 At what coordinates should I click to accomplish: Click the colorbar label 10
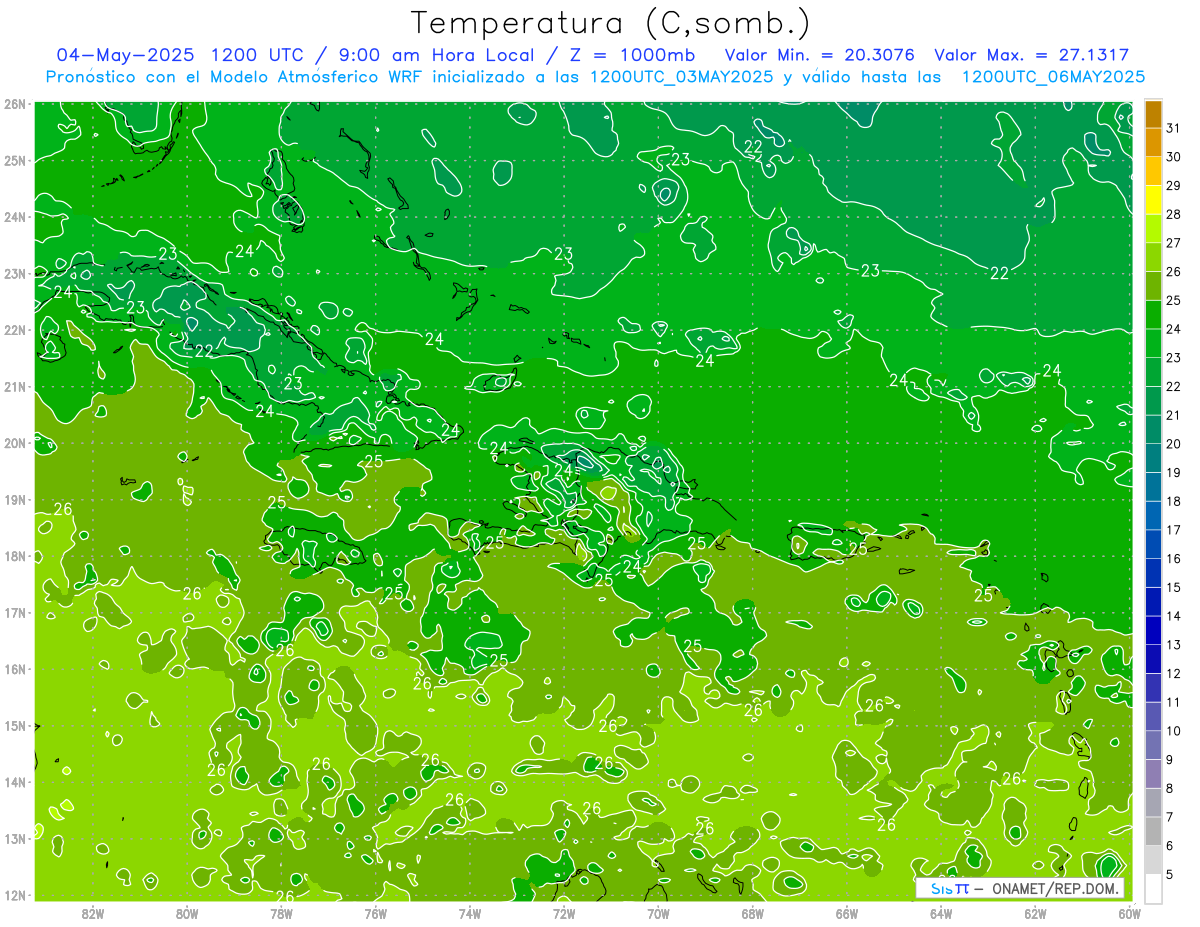tap(1174, 731)
